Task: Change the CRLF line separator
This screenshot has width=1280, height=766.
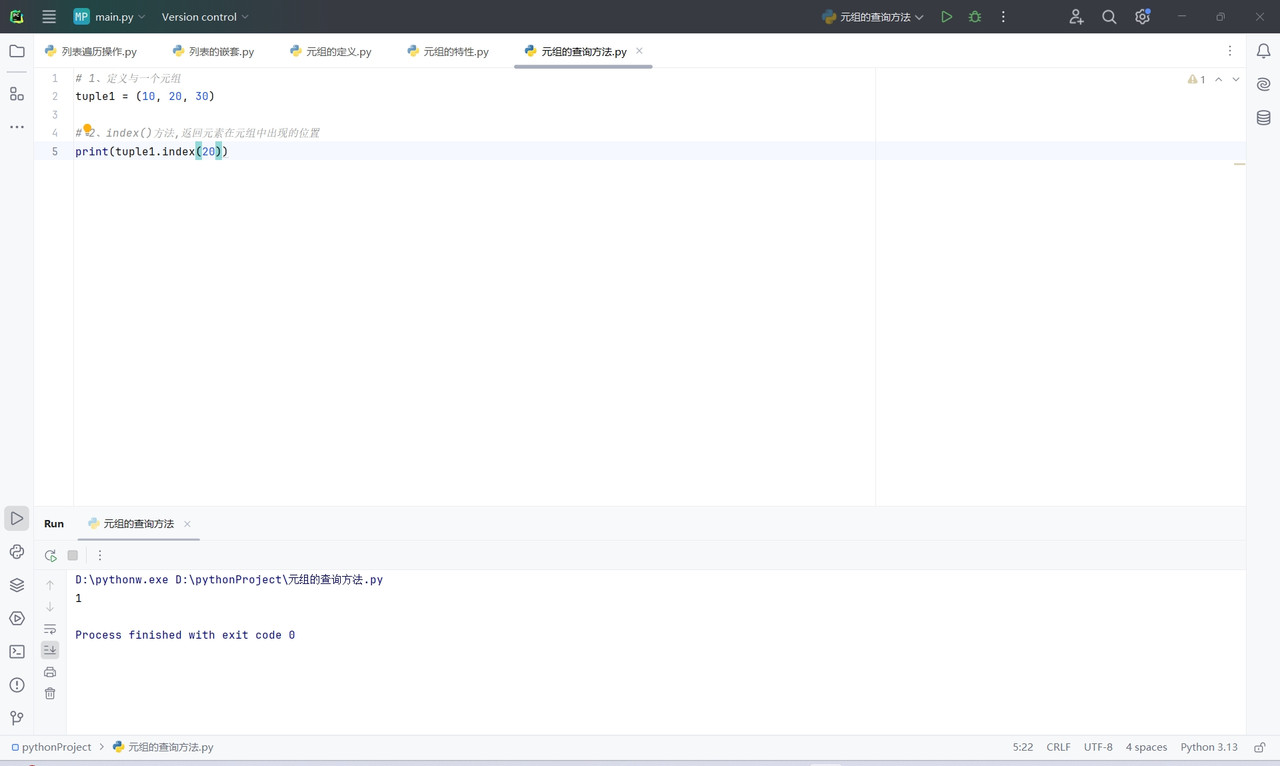Action: pyautogui.click(x=1058, y=747)
